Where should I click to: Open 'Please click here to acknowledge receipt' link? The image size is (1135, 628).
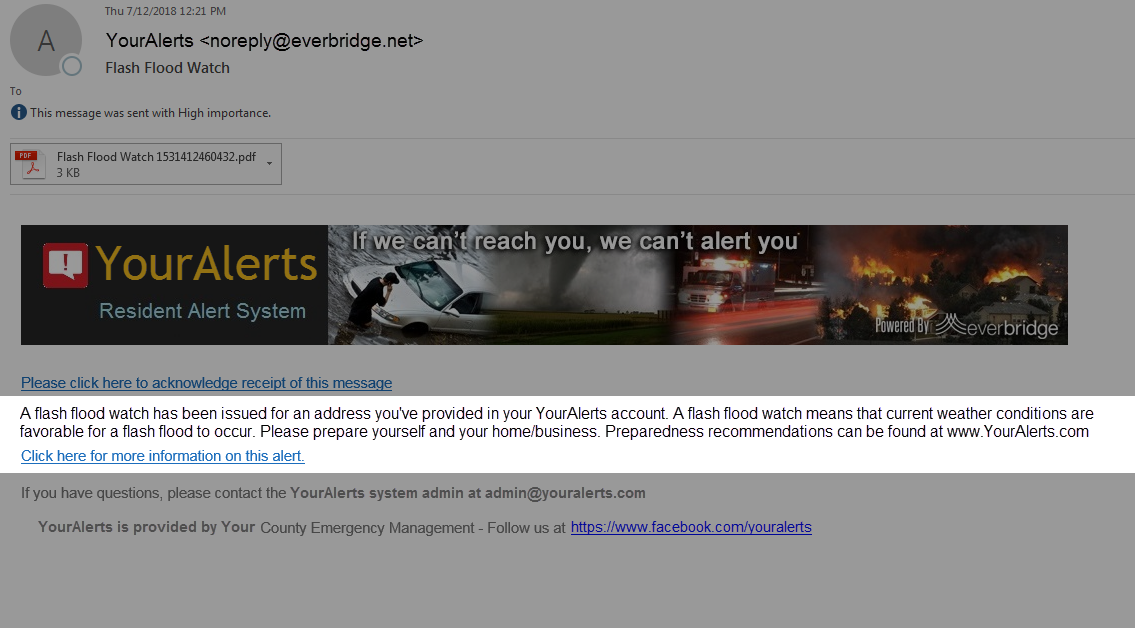pyautogui.click(x=206, y=383)
